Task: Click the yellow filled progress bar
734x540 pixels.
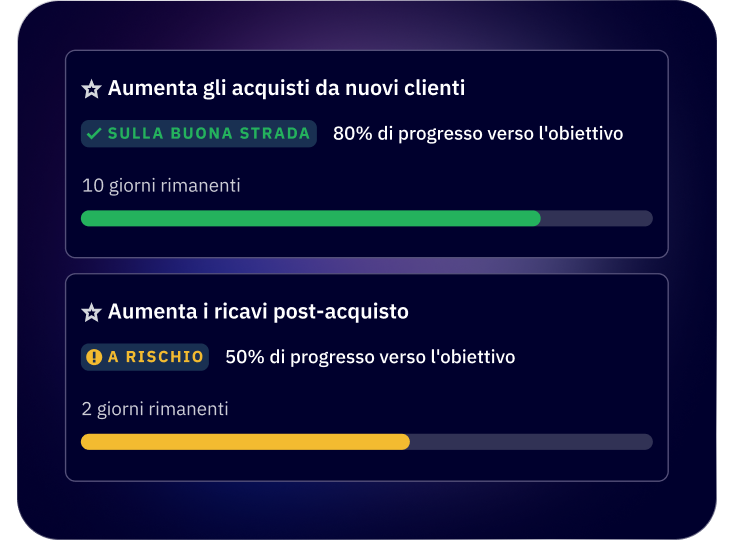Action: [x=245, y=442]
